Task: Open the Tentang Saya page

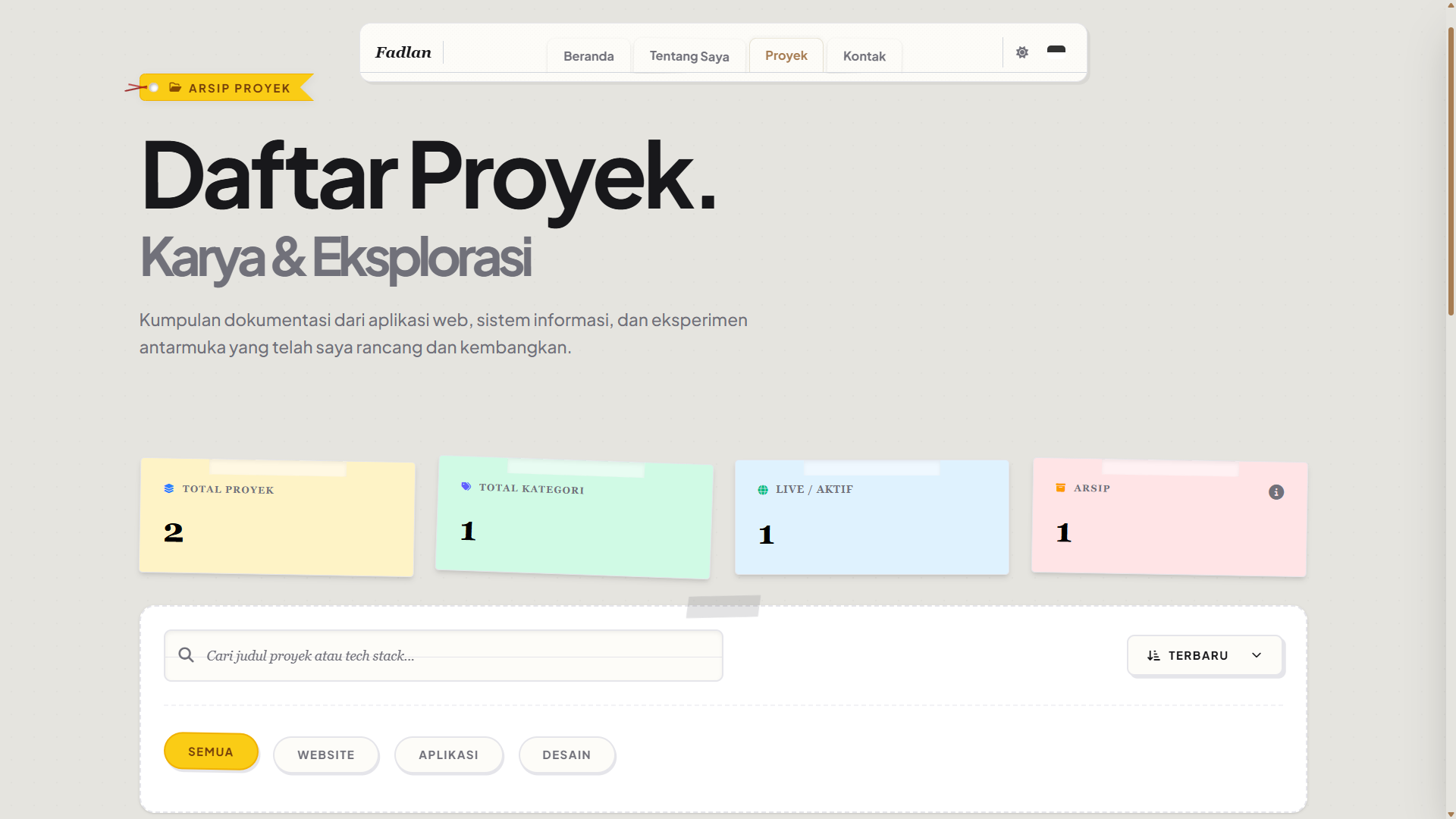Action: 689,55
